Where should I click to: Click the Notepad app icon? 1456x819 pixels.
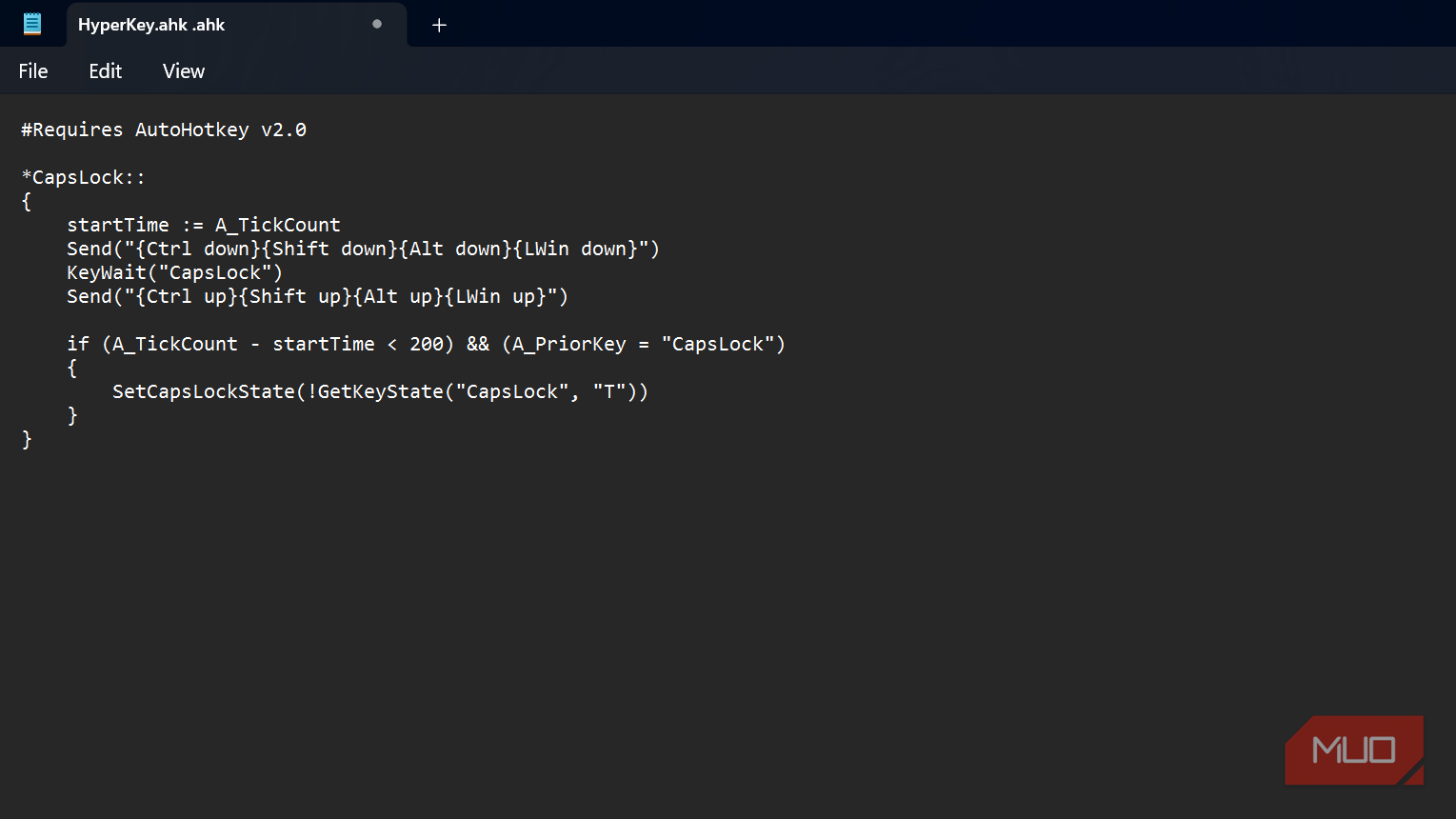click(x=32, y=24)
